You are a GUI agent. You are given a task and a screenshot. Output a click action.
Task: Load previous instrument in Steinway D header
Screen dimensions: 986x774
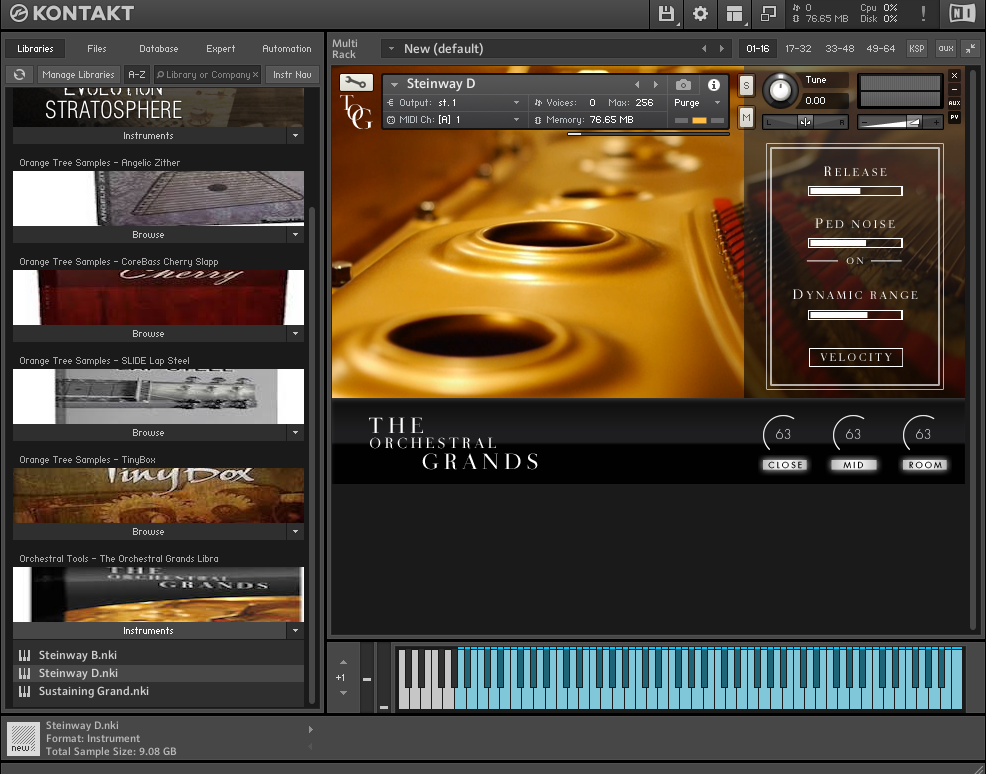pyautogui.click(x=637, y=84)
